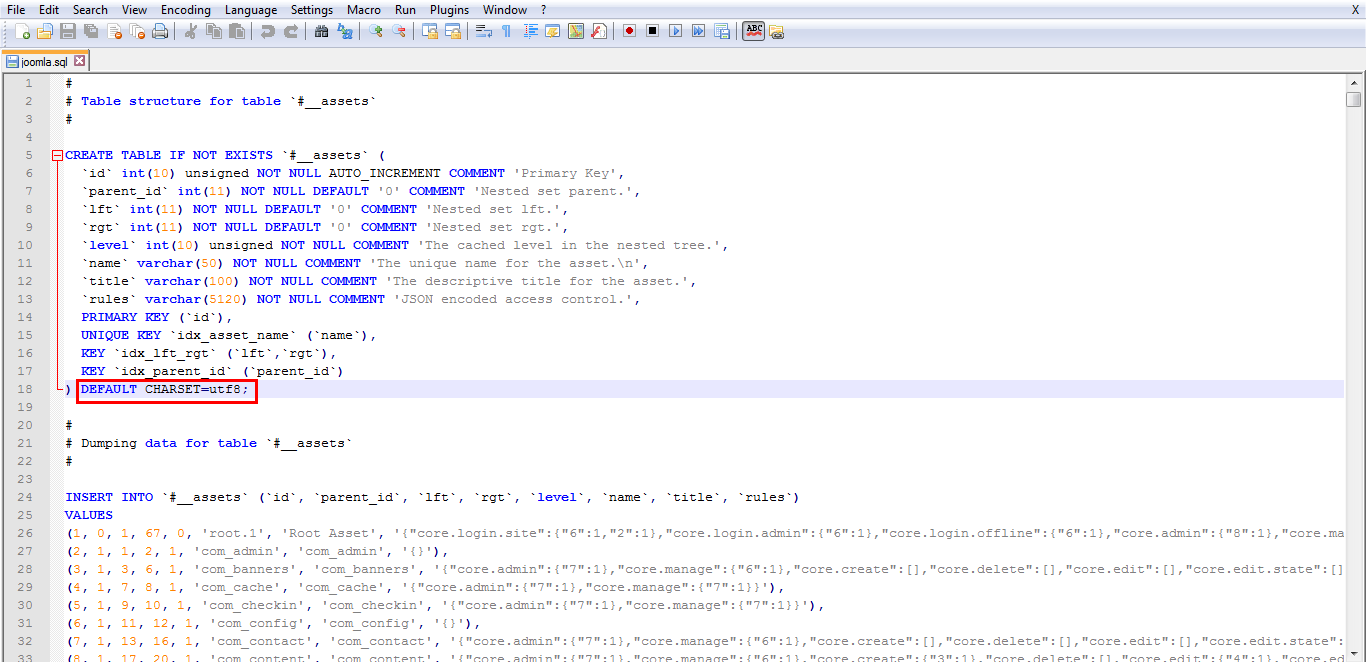Toggle show all characters paragraph icon
1366x662 pixels.
[506, 32]
